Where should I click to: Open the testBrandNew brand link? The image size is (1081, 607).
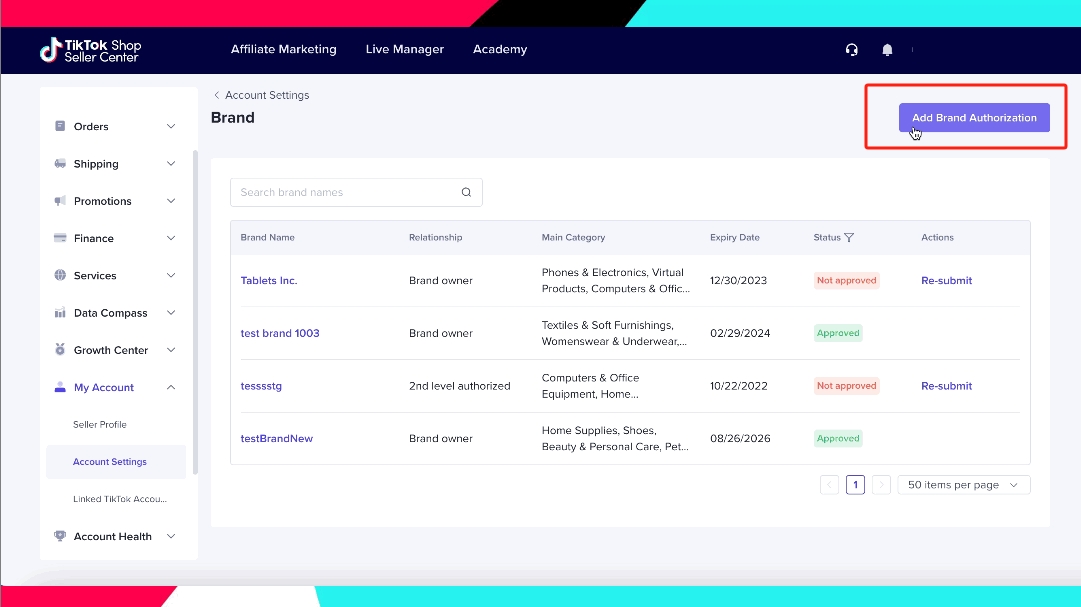tap(276, 439)
